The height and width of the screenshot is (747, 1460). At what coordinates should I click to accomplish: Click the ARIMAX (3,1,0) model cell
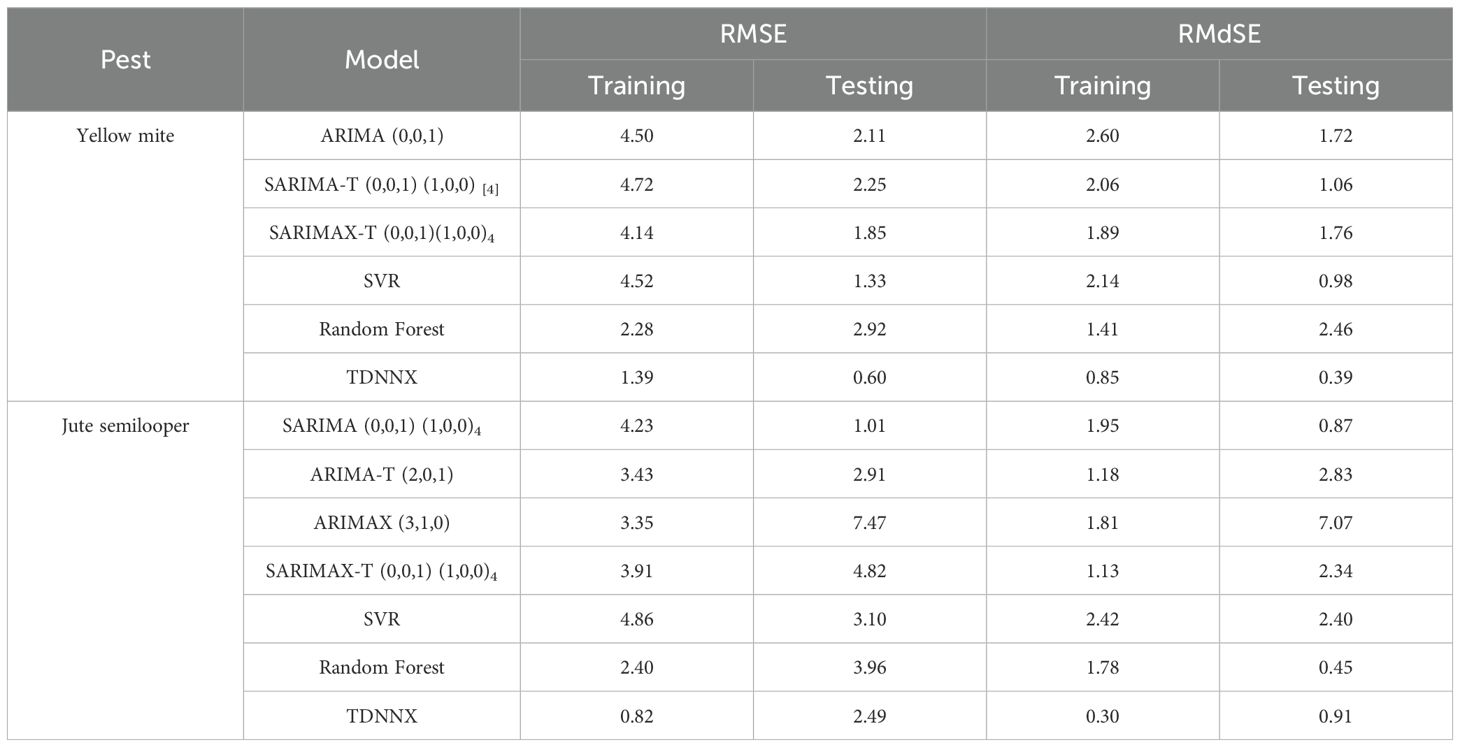click(381, 522)
